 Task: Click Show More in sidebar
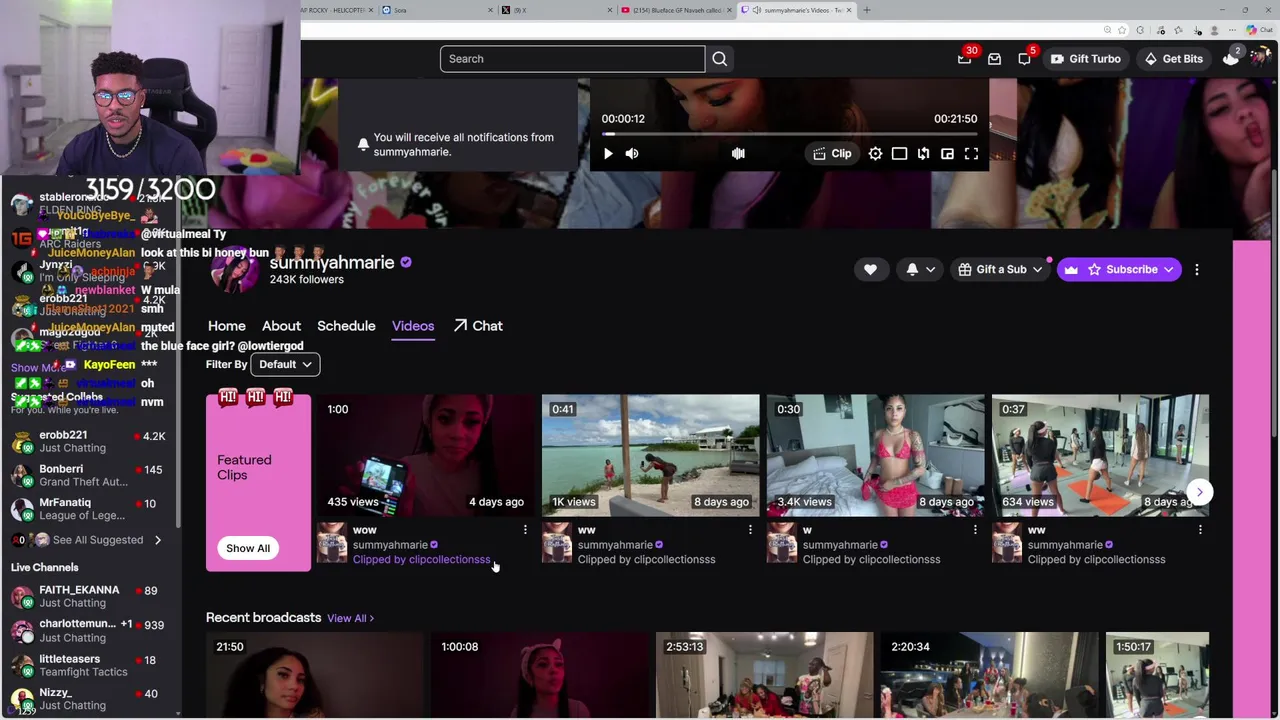coord(38,368)
